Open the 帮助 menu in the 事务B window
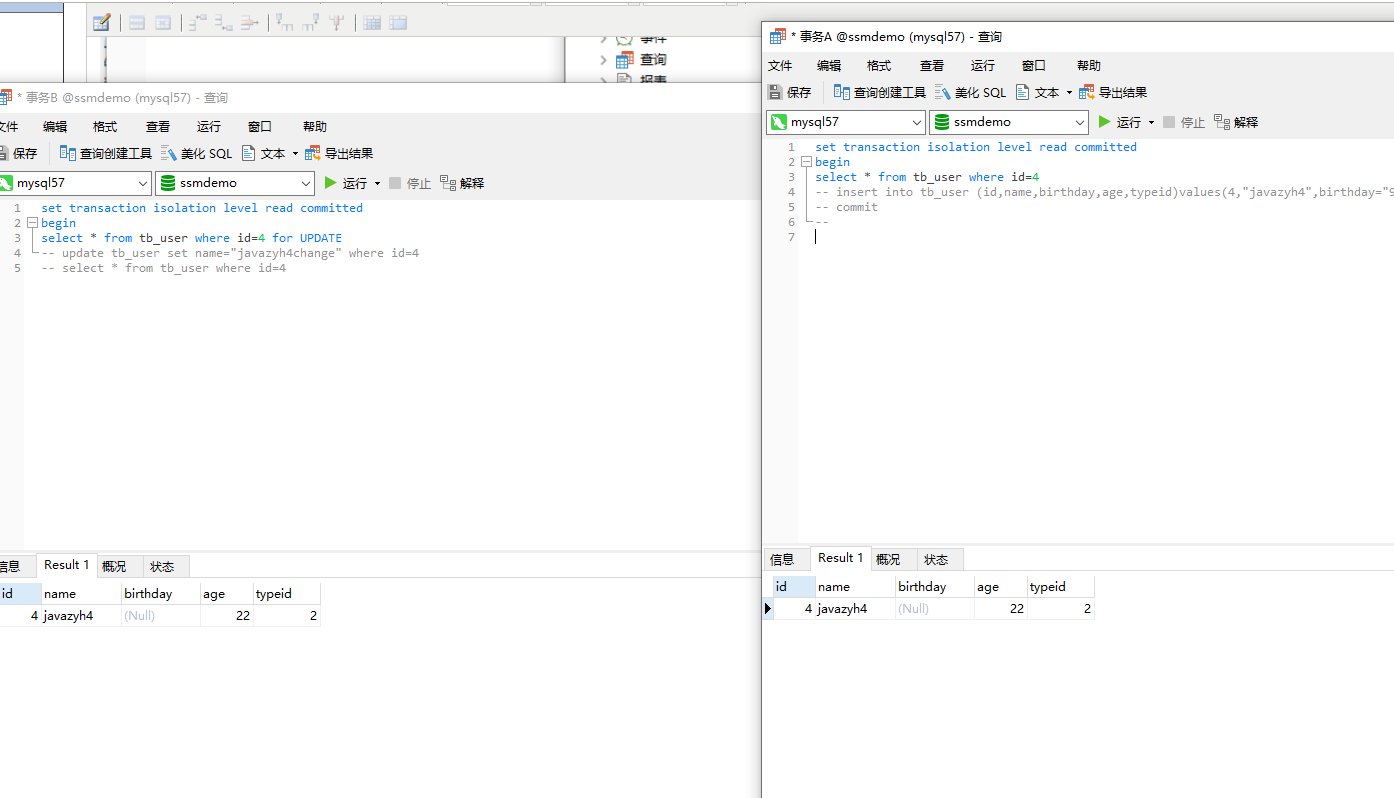 (315, 126)
